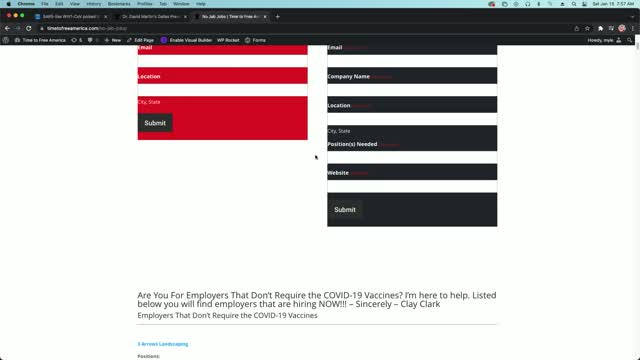Click Edit Page in admin bar
Screen dimensions: 640x360
[140, 40]
